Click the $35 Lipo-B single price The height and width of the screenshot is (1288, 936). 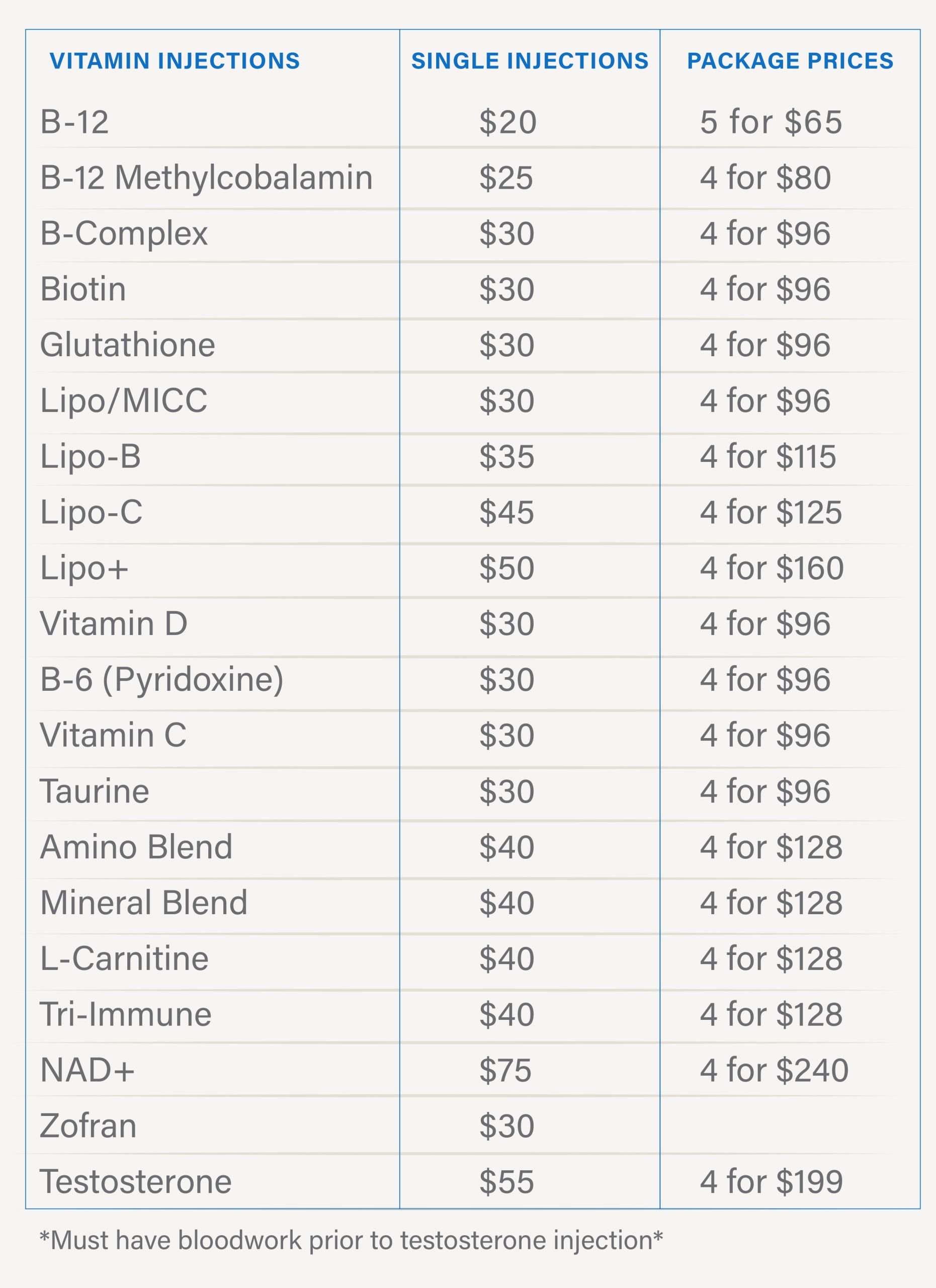pyautogui.click(x=506, y=456)
